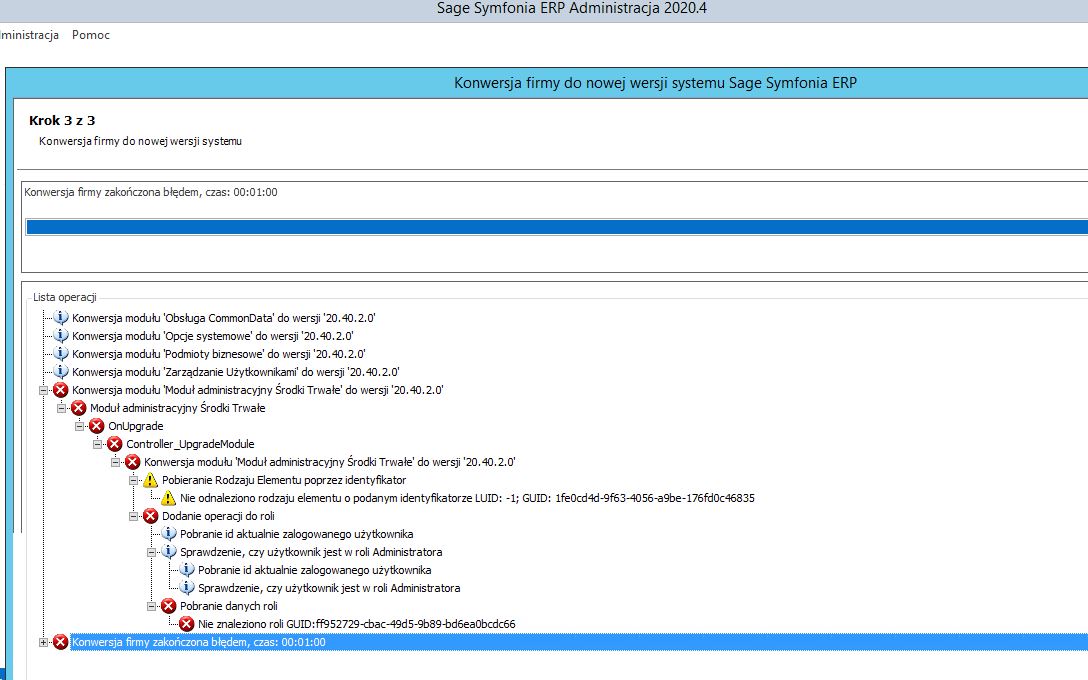The width and height of the screenshot is (1088, 680).
Task: Click the info icon beside 'Obsługa CommonData' row
Action: tap(61, 318)
